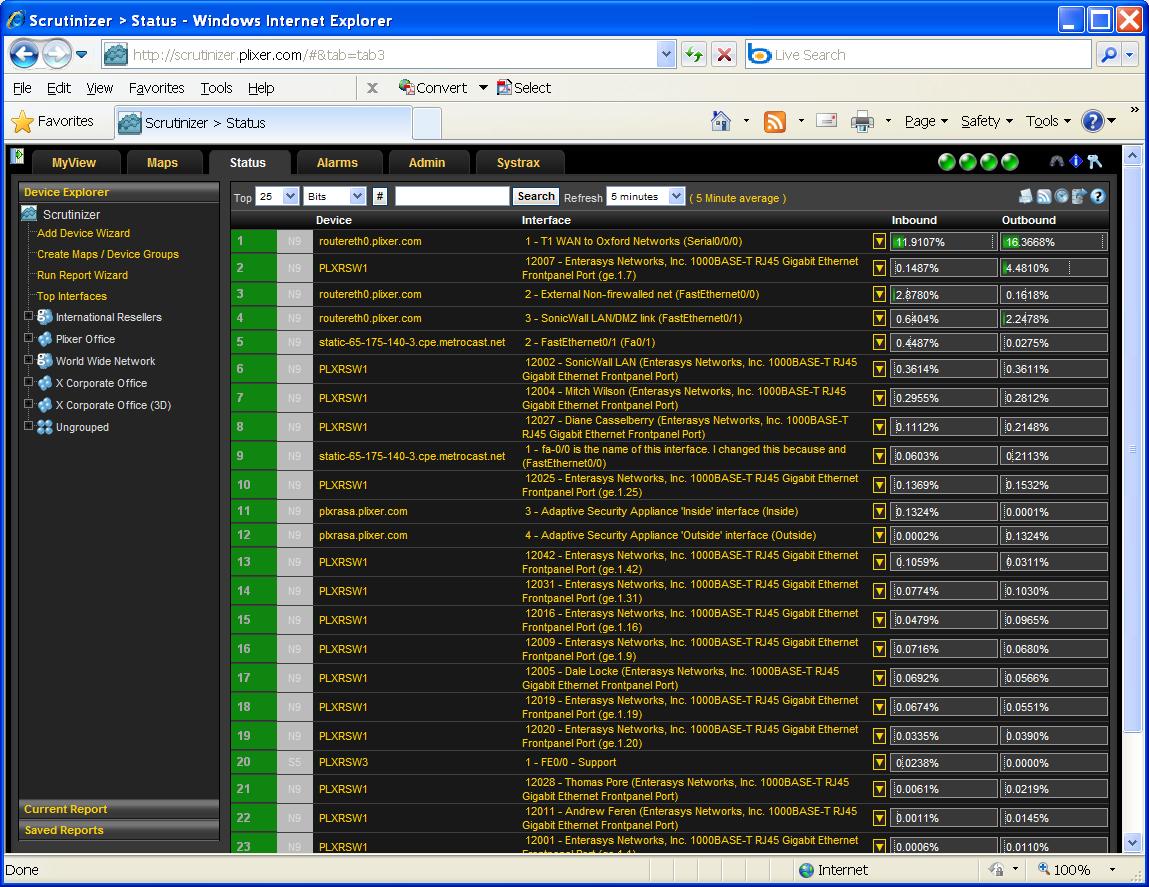Click the page vertical scrollbar down arrow
1149x887 pixels.
(x=1133, y=843)
